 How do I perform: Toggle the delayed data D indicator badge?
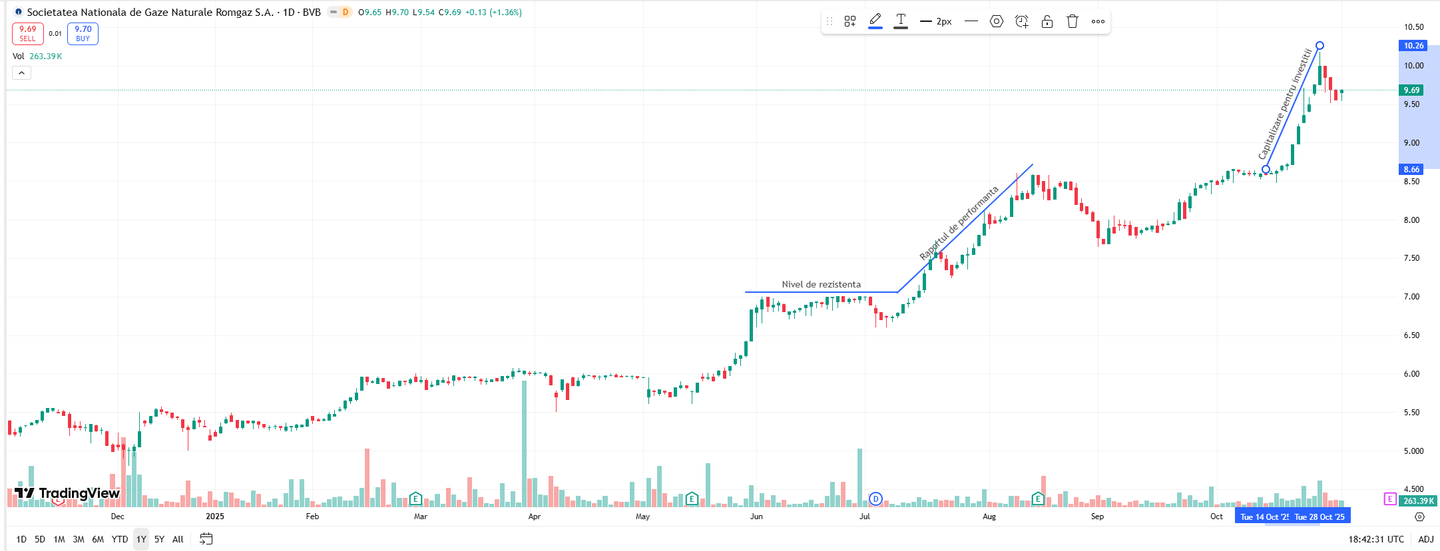point(345,12)
